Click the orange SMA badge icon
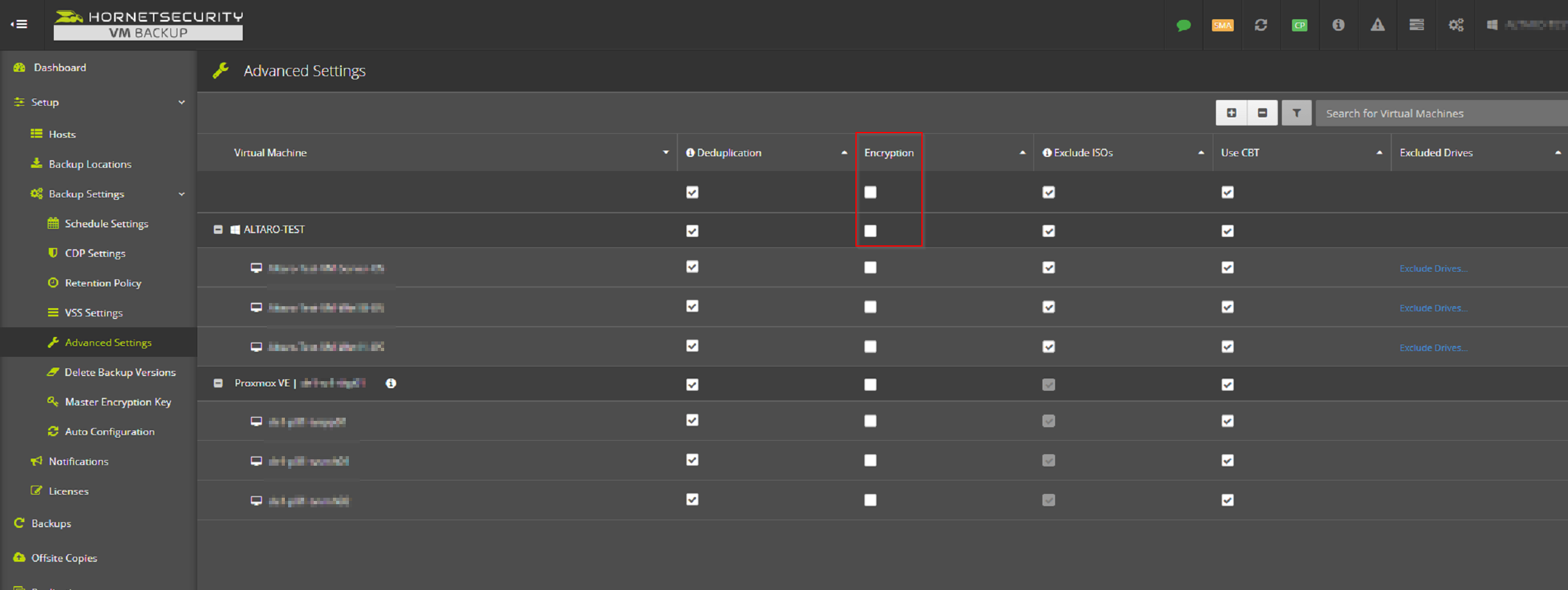 [1222, 25]
